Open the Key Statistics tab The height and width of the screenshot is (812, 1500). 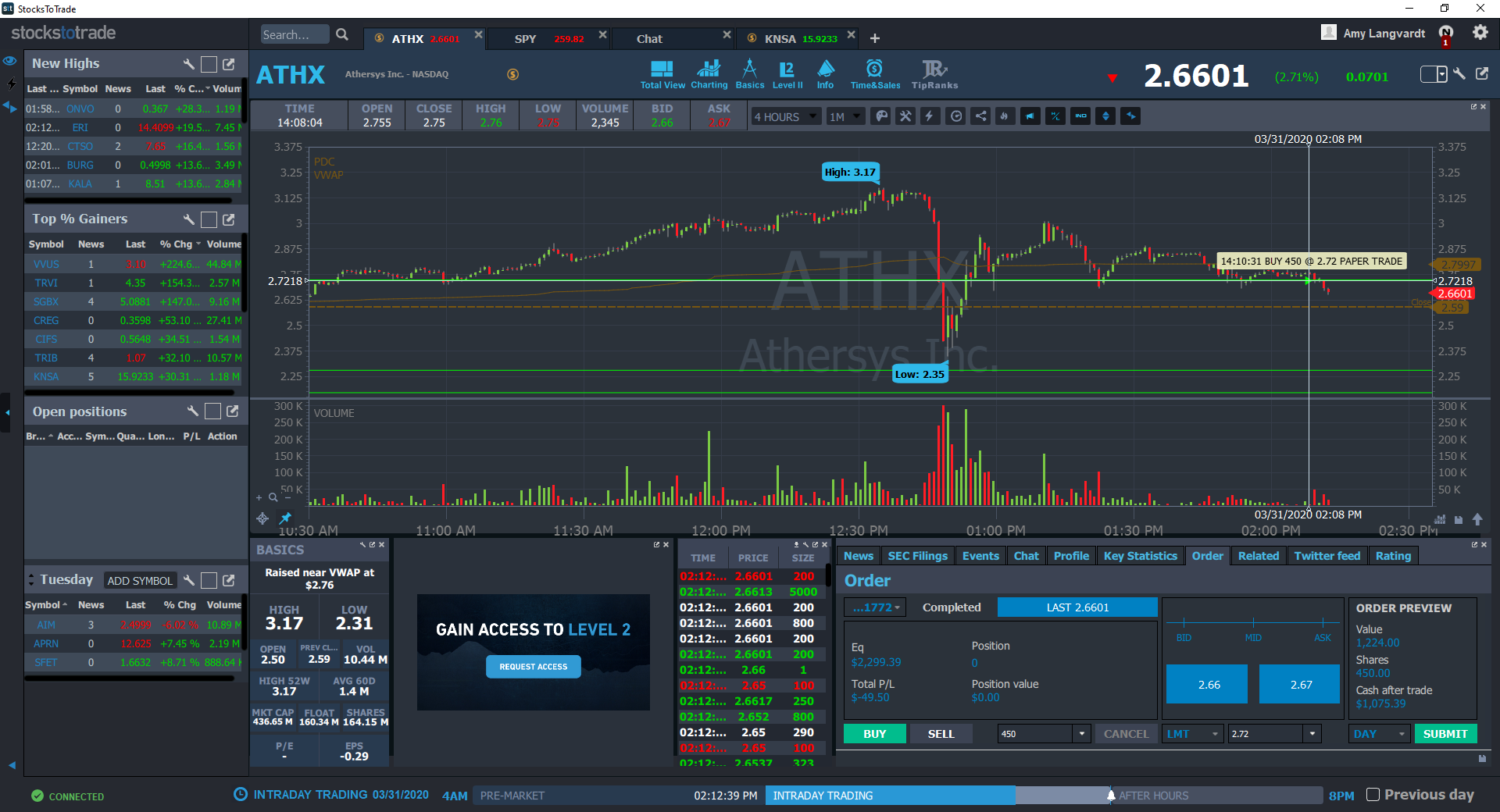pyautogui.click(x=1140, y=556)
